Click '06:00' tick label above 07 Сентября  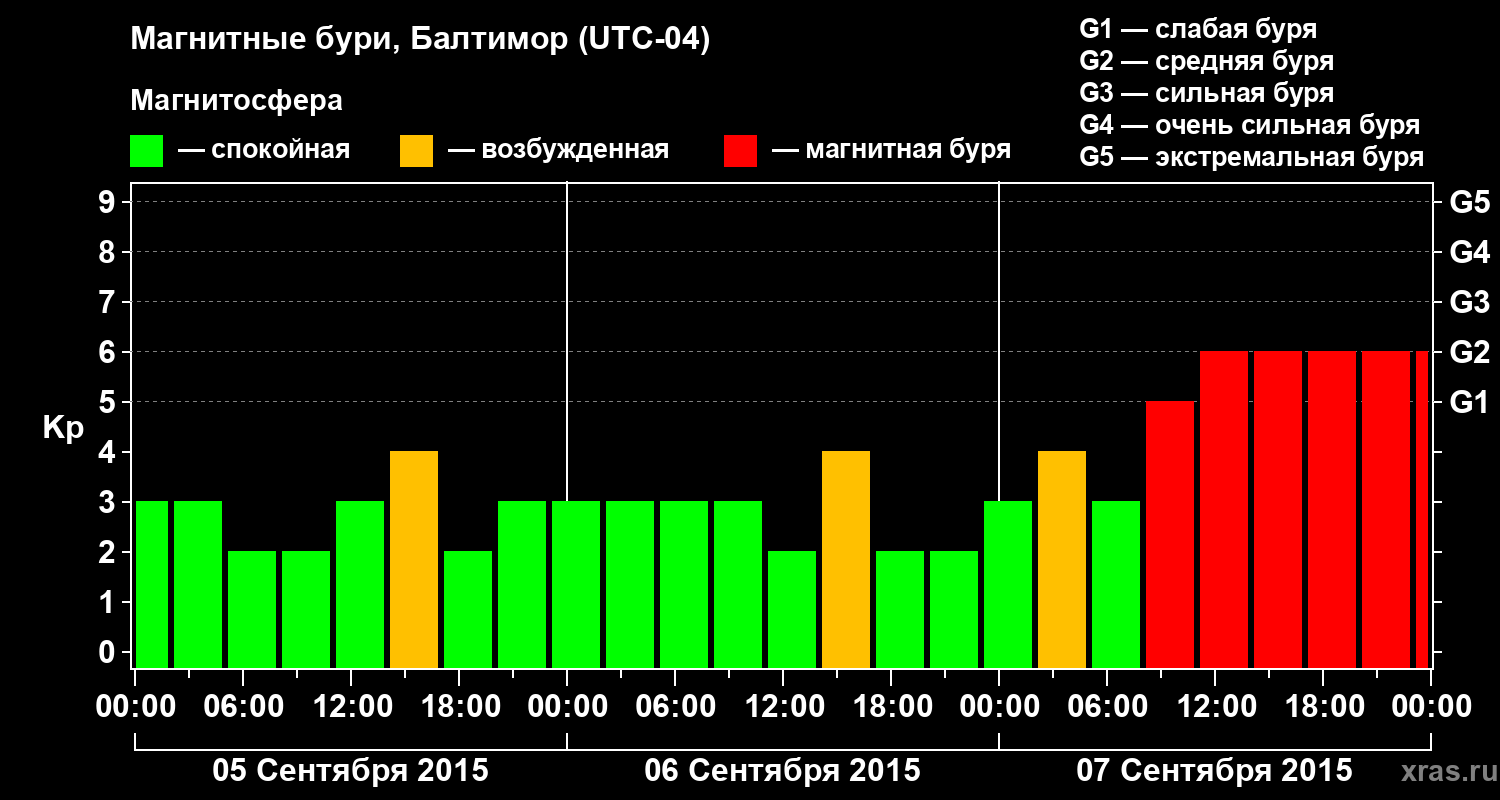[x=1107, y=707]
